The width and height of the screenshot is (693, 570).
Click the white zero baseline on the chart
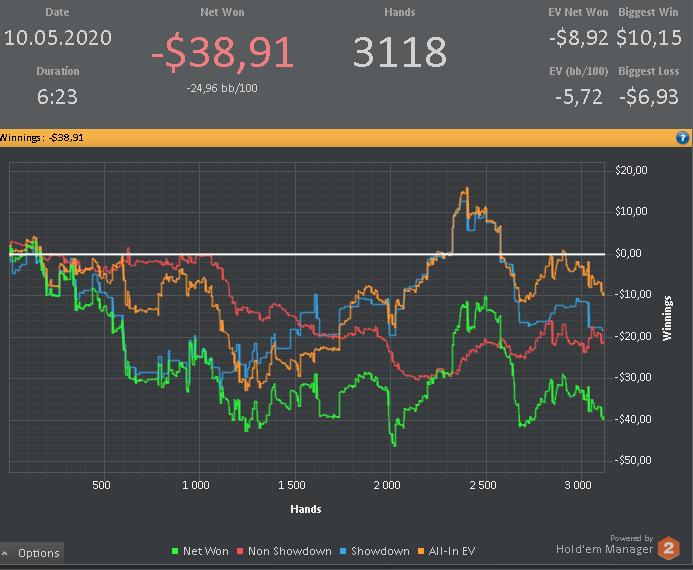click(307, 254)
